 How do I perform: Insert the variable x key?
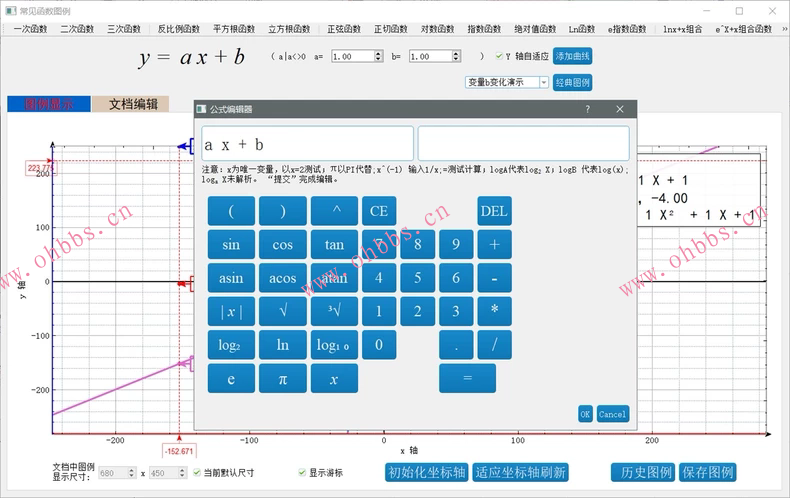pos(335,379)
